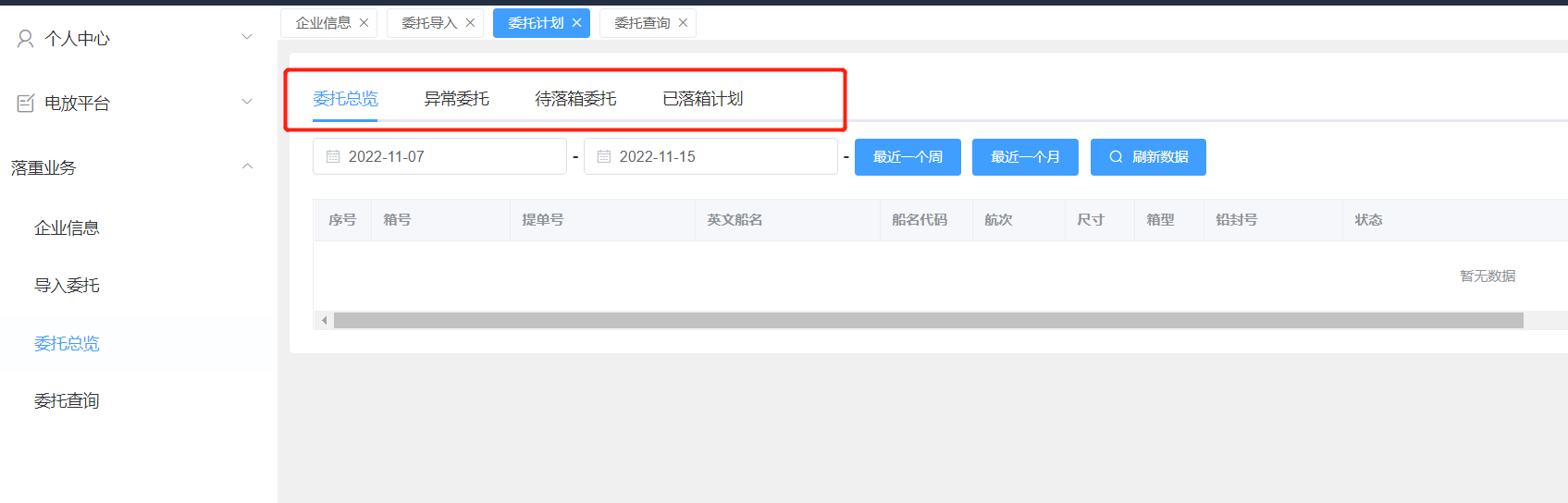1568x503 pixels.
Task: Click the start date calendar icon
Action: [x=333, y=157]
